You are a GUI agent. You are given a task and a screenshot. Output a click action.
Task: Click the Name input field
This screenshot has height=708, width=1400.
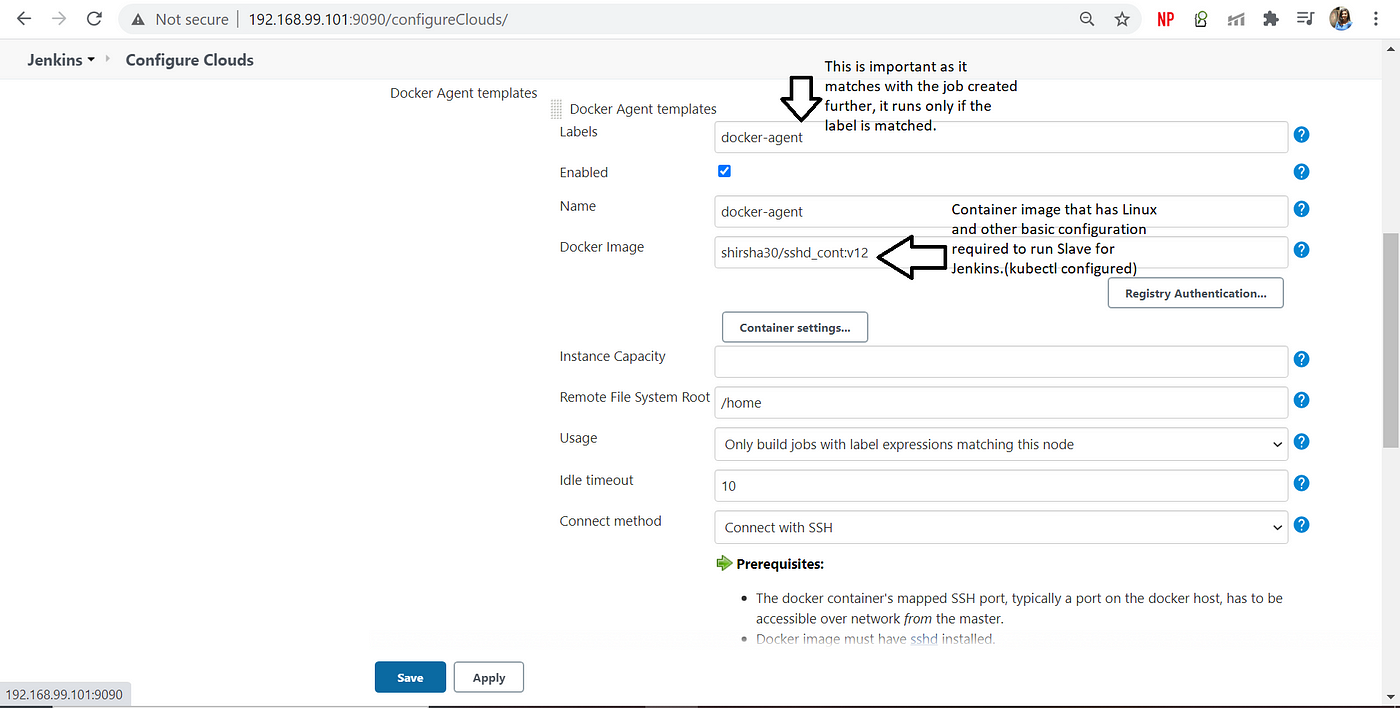(x=1001, y=211)
